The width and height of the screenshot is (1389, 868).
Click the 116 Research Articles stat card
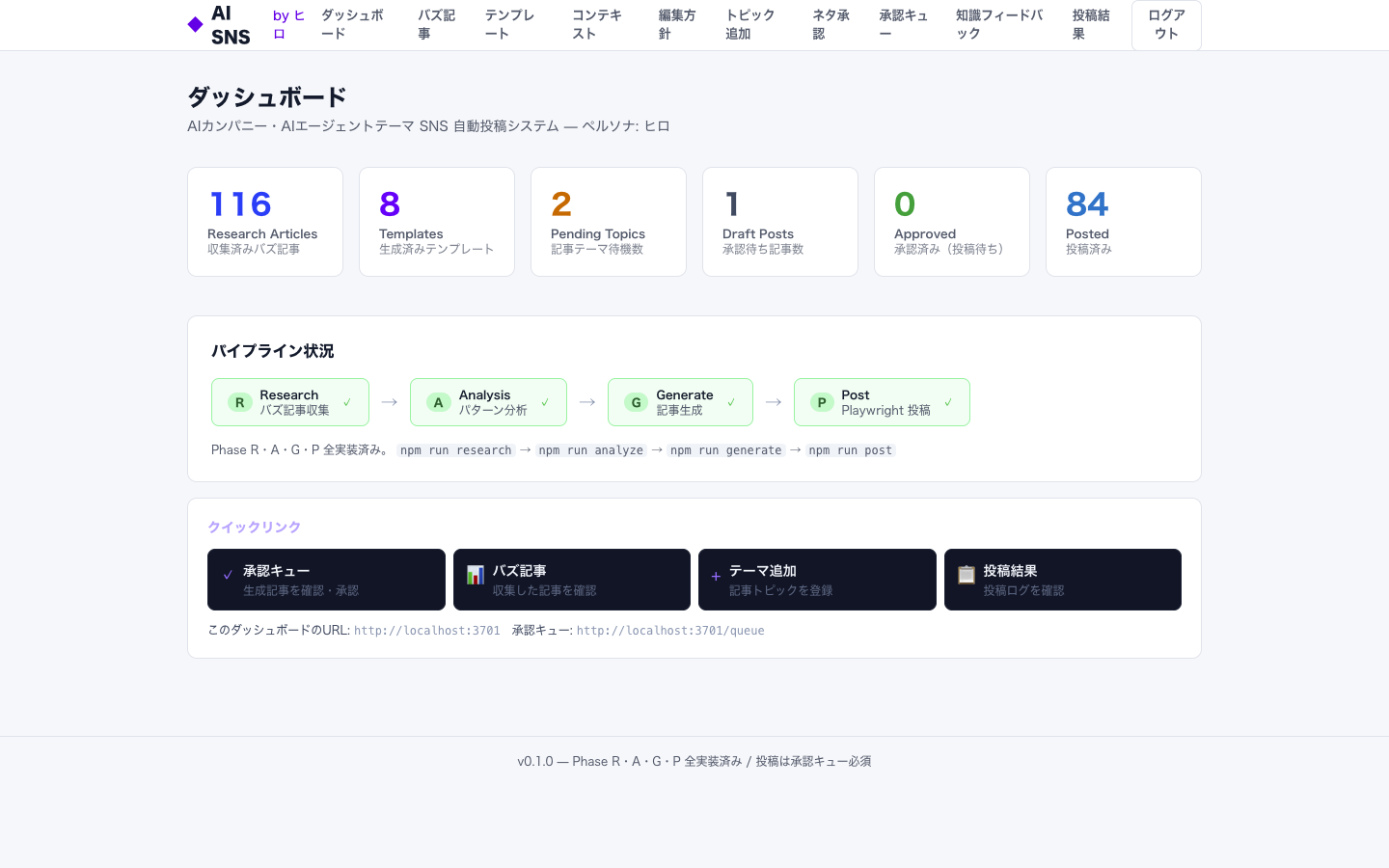[x=265, y=222]
